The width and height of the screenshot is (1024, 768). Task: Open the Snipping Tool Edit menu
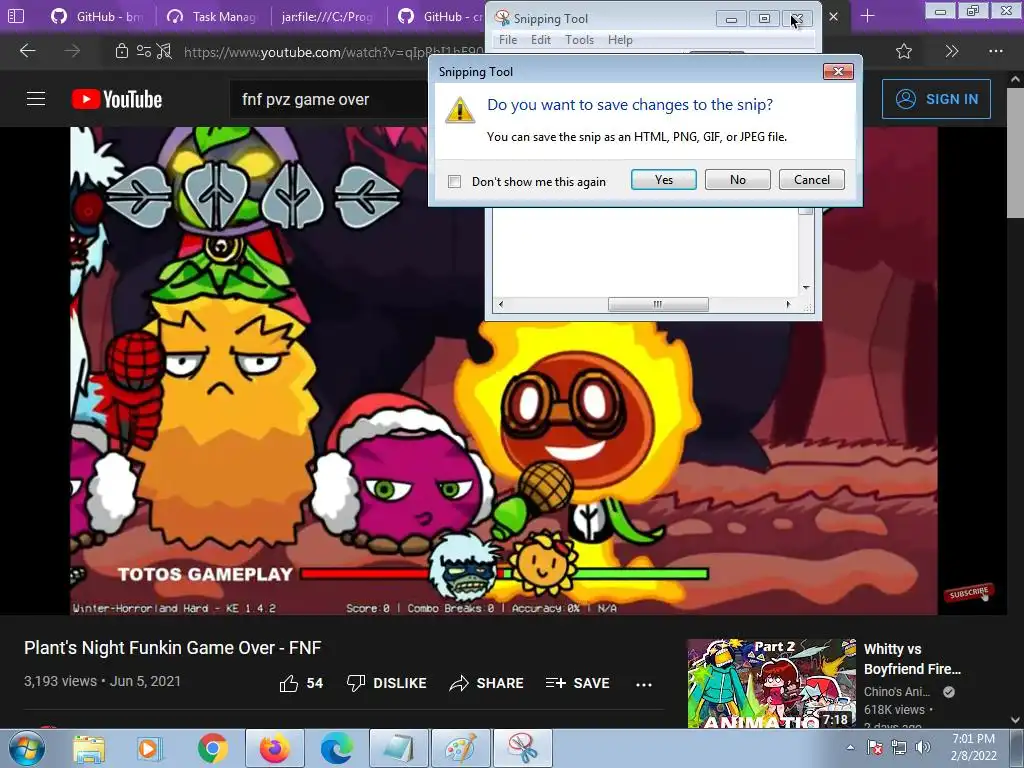540,40
